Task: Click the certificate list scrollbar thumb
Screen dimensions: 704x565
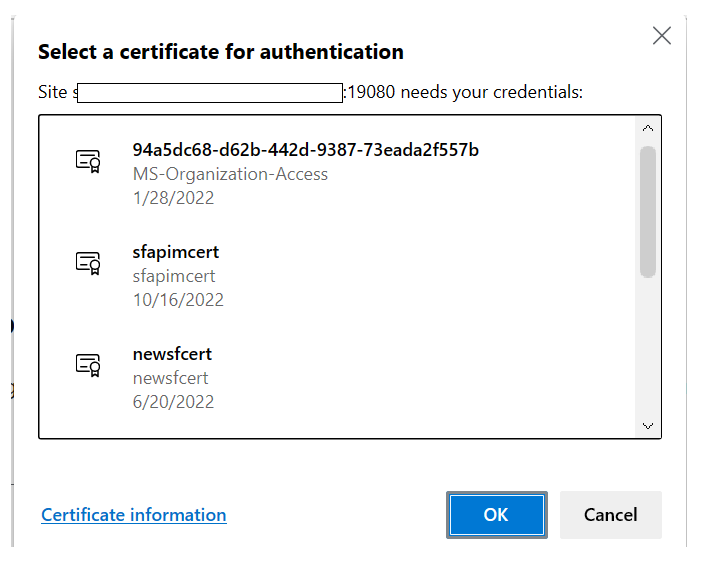Action: point(647,210)
